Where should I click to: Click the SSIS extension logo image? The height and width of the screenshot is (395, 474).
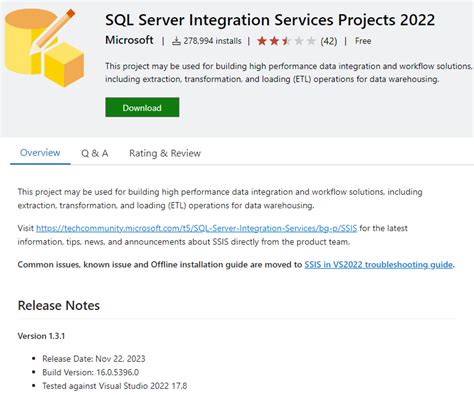(44, 48)
